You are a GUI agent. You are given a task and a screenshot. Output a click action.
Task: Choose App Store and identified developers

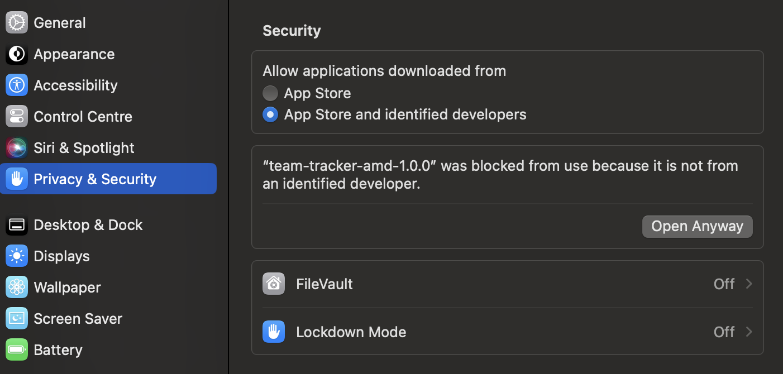tap(270, 115)
